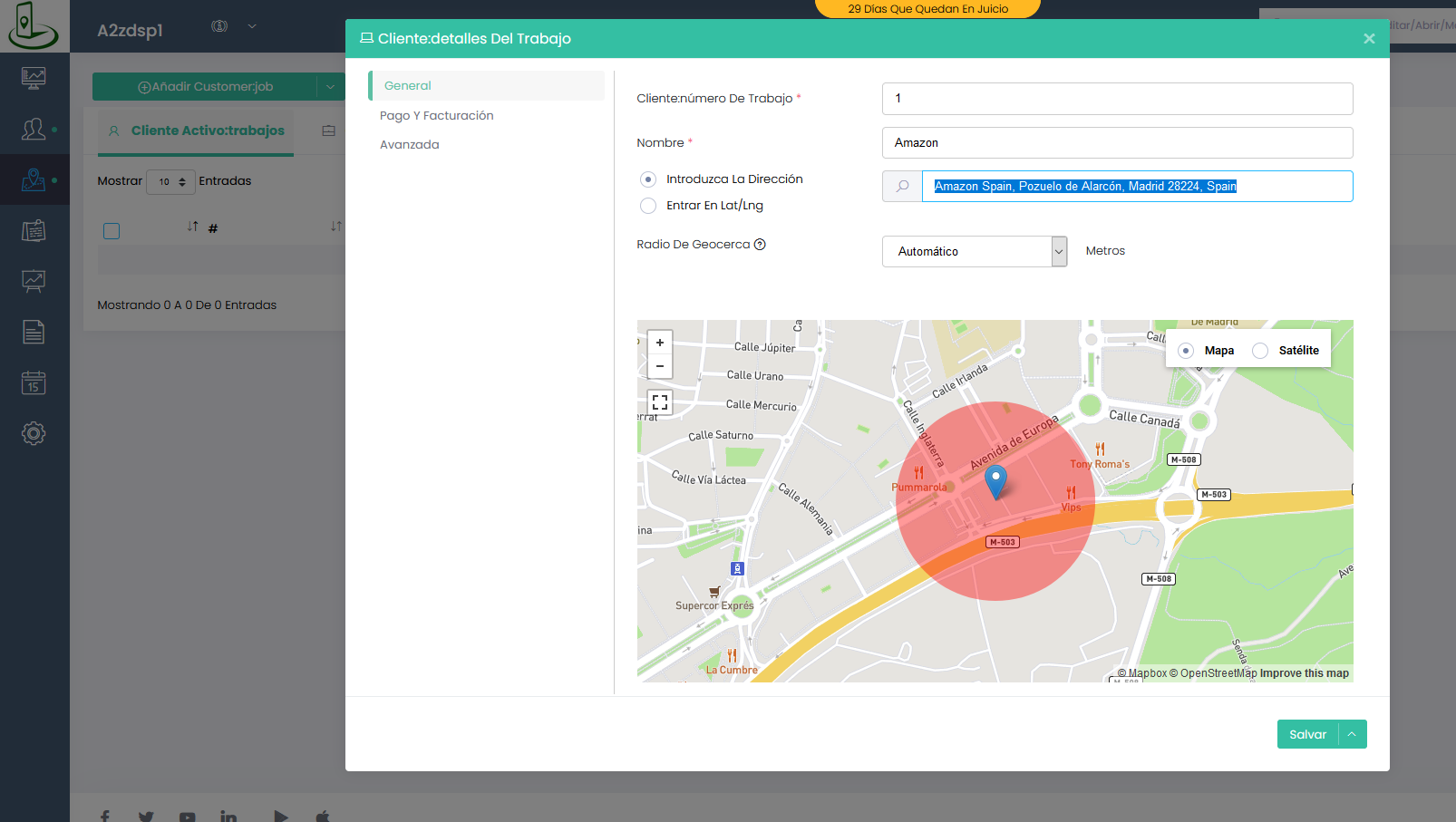Click the Metros unit label

pos(1105,251)
